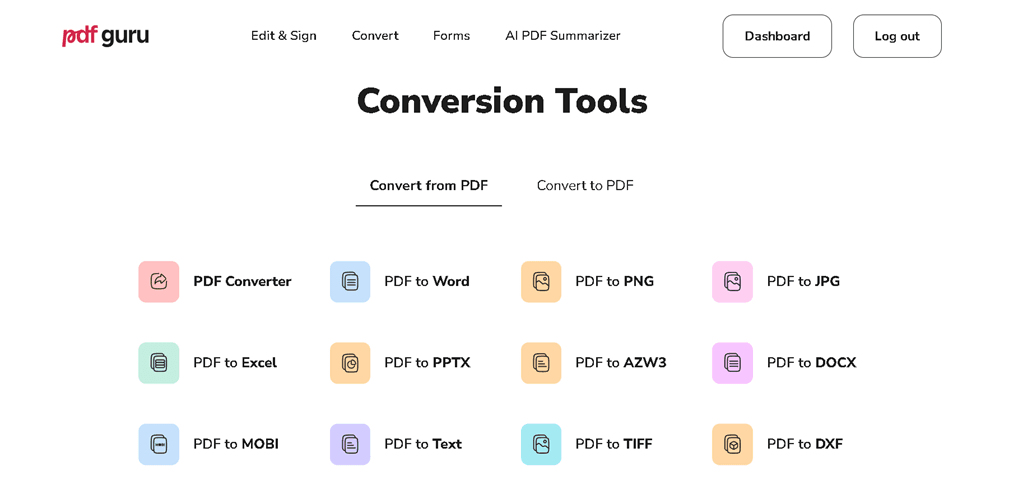Click the cyan PDF to TIFF icon

click(541, 444)
